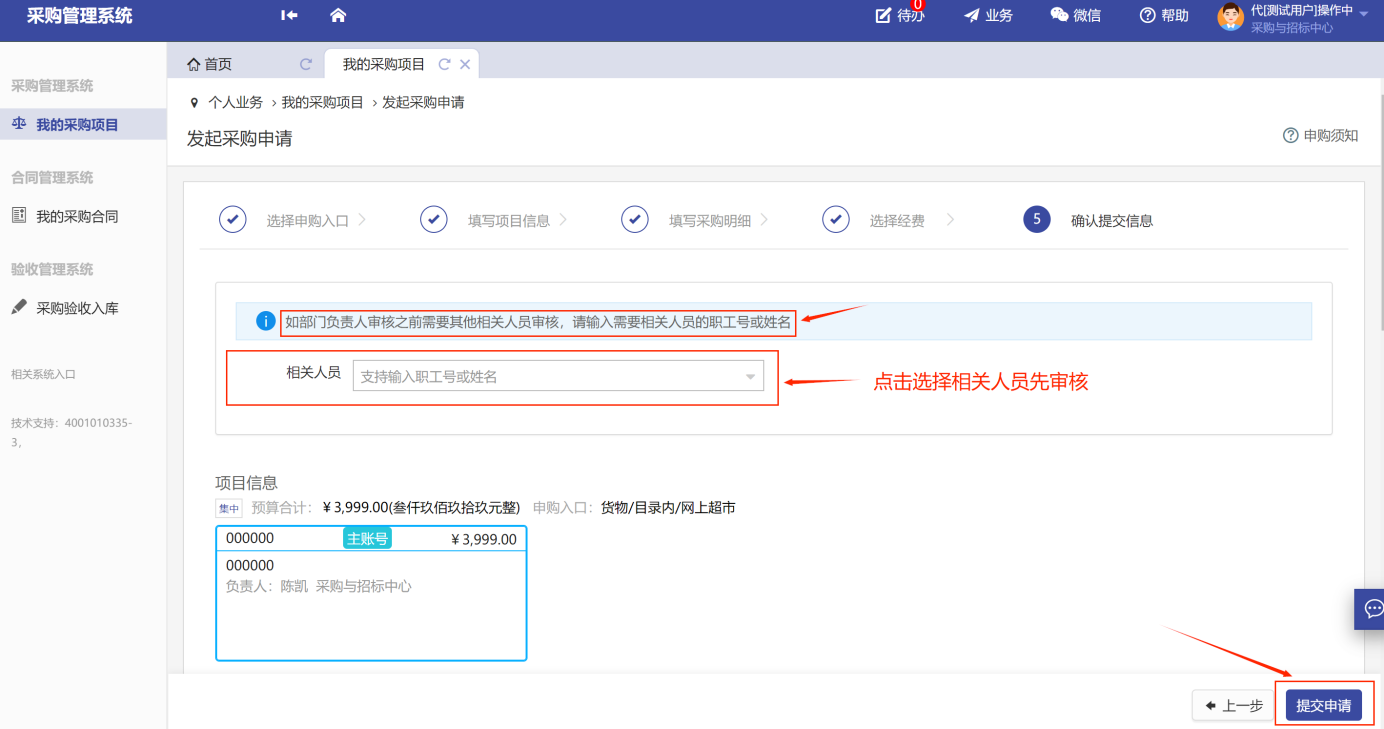The width and height of the screenshot is (1384, 729).
Task: Click the 提交申请 button
Action: tap(1323, 705)
